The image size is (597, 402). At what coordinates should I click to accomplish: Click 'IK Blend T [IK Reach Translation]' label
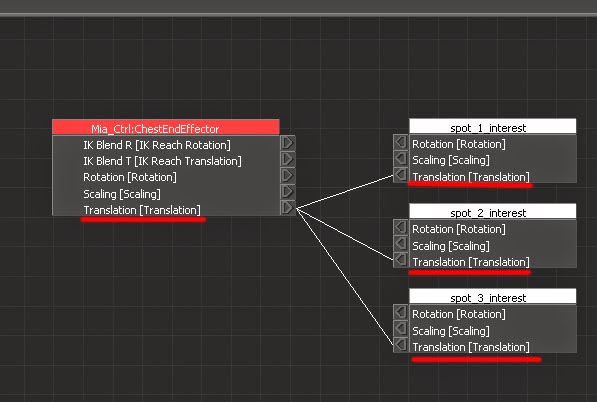162,161
